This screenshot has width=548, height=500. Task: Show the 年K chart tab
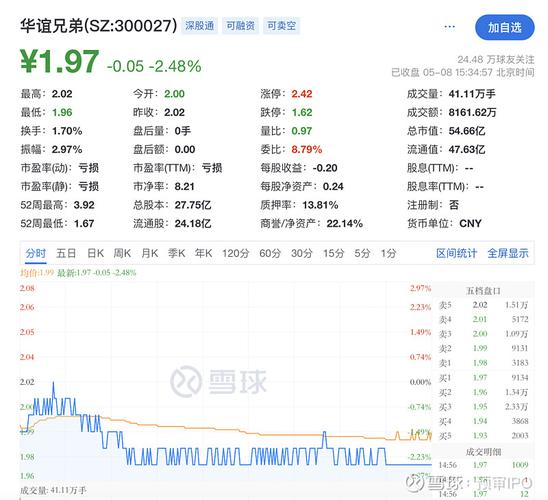[x=203, y=253]
